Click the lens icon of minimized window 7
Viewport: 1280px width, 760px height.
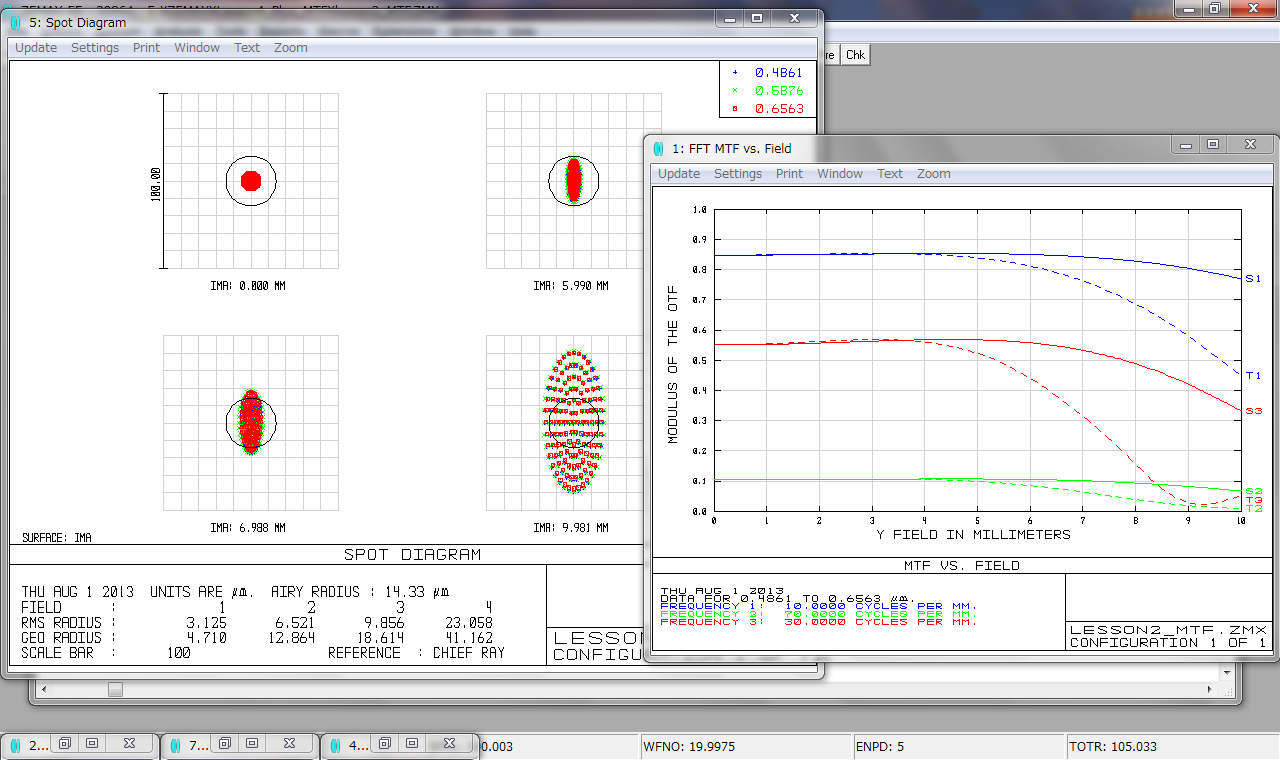tap(175, 745)
